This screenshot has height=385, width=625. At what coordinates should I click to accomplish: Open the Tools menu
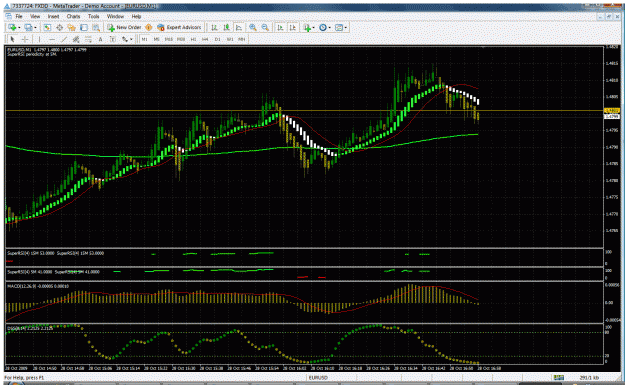tap(93, 16)
